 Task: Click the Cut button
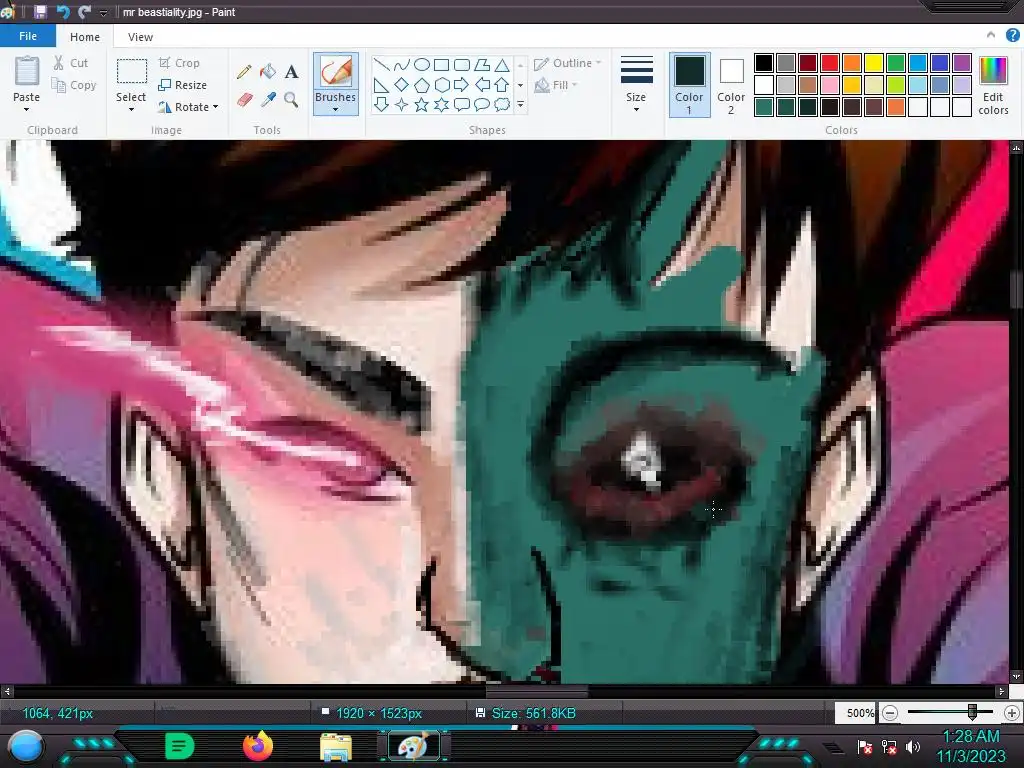click(71, 63)
